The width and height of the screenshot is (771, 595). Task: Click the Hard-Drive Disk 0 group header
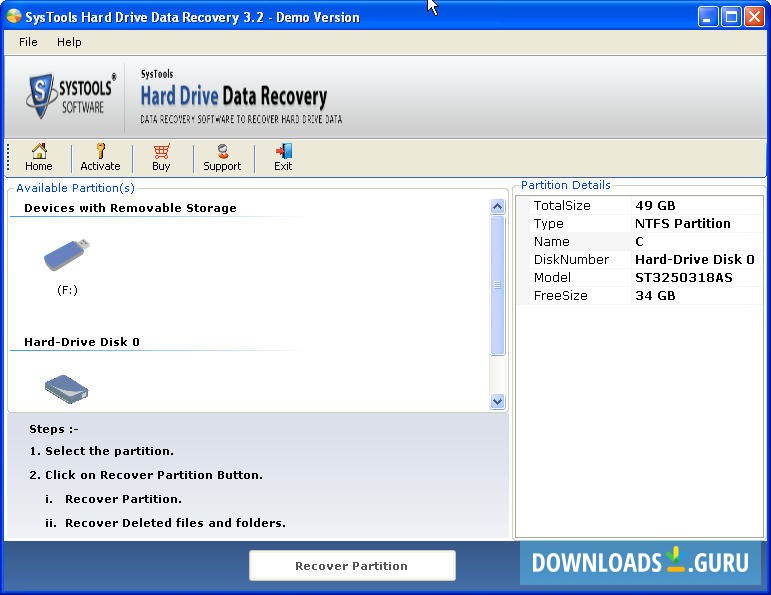click(82, 342)
